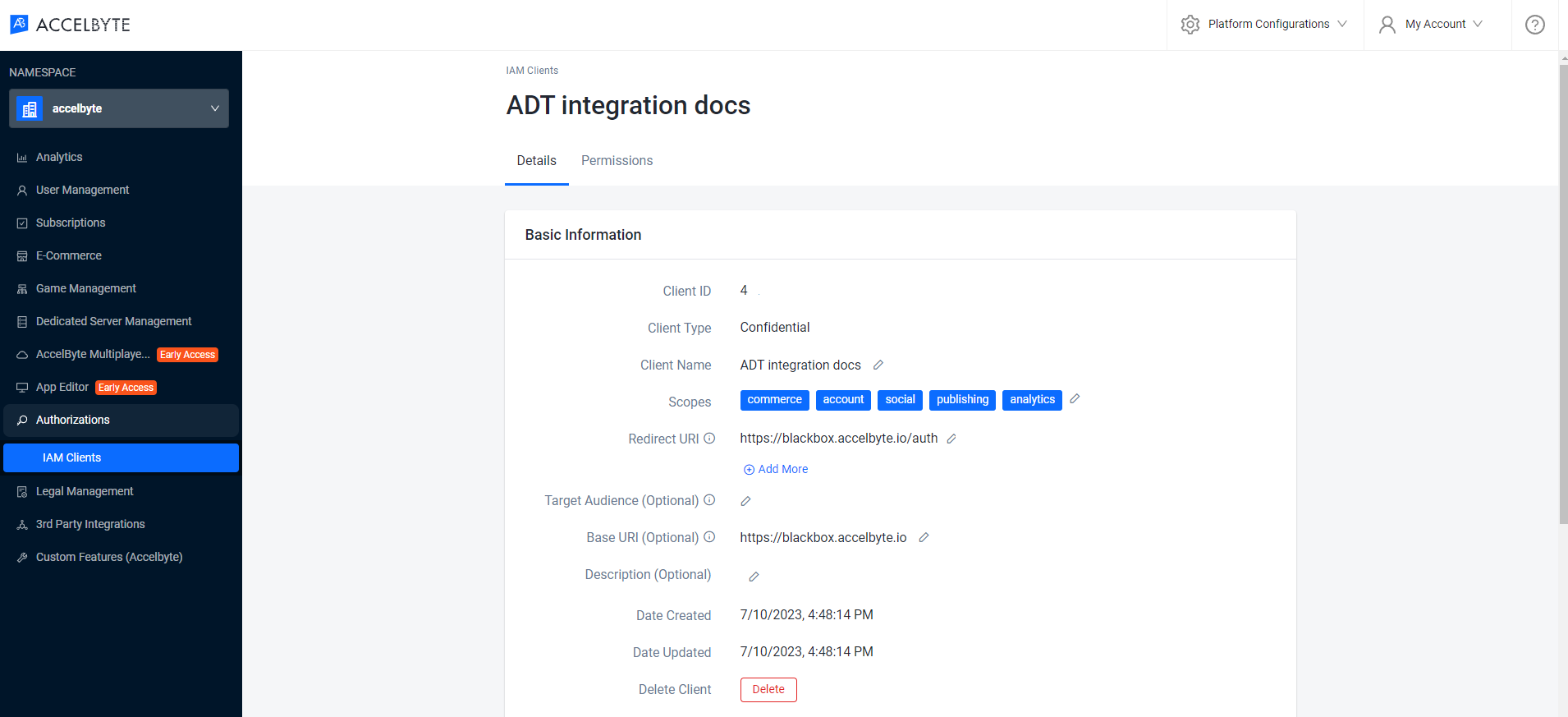Click the Platform Configurations gear icon
The height and width of the screenshot is (717, 1568).
[1190, 25]
